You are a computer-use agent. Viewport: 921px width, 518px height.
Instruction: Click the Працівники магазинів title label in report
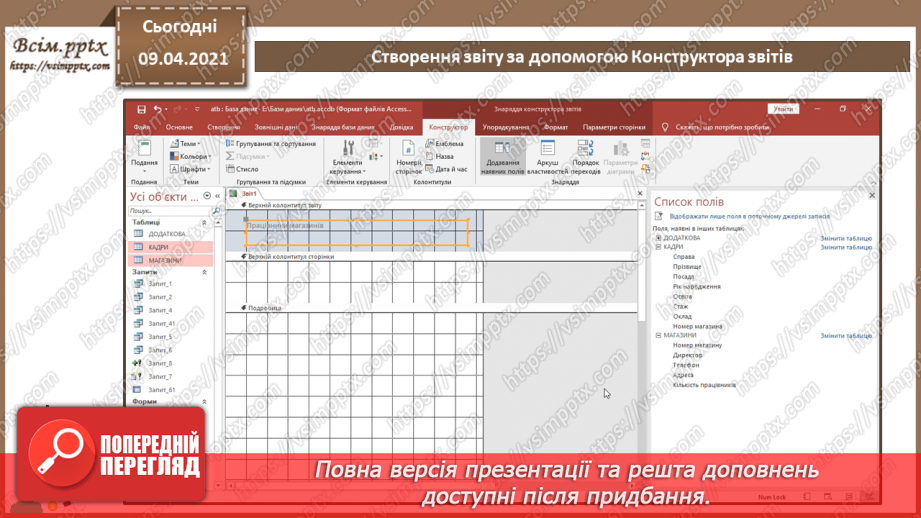[x=357, y=233]
